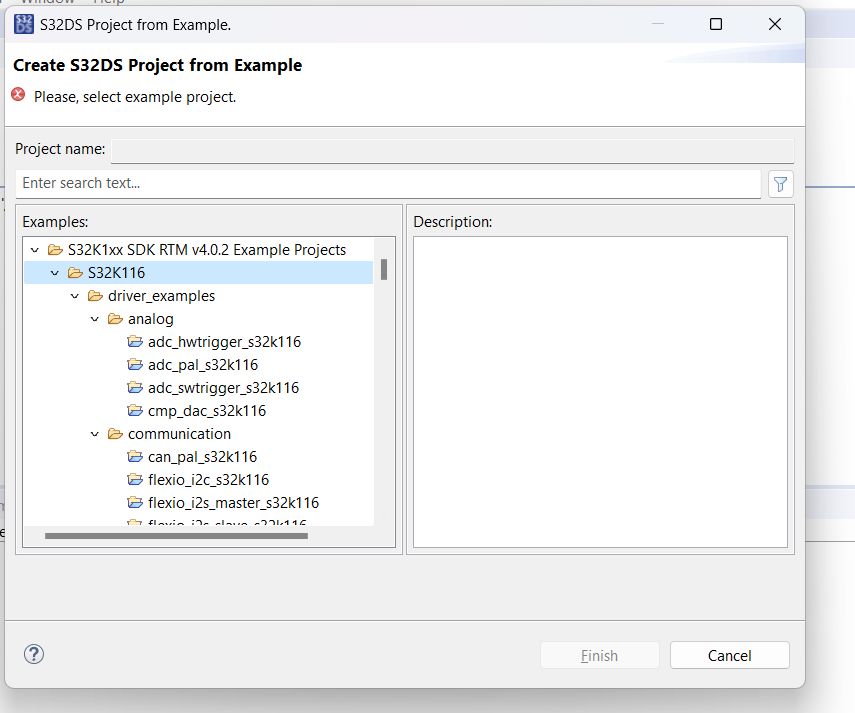Select adc_swtrigger_s32k116 example
This screenshot has width=855, height=713.
click(x=223, y=388)
